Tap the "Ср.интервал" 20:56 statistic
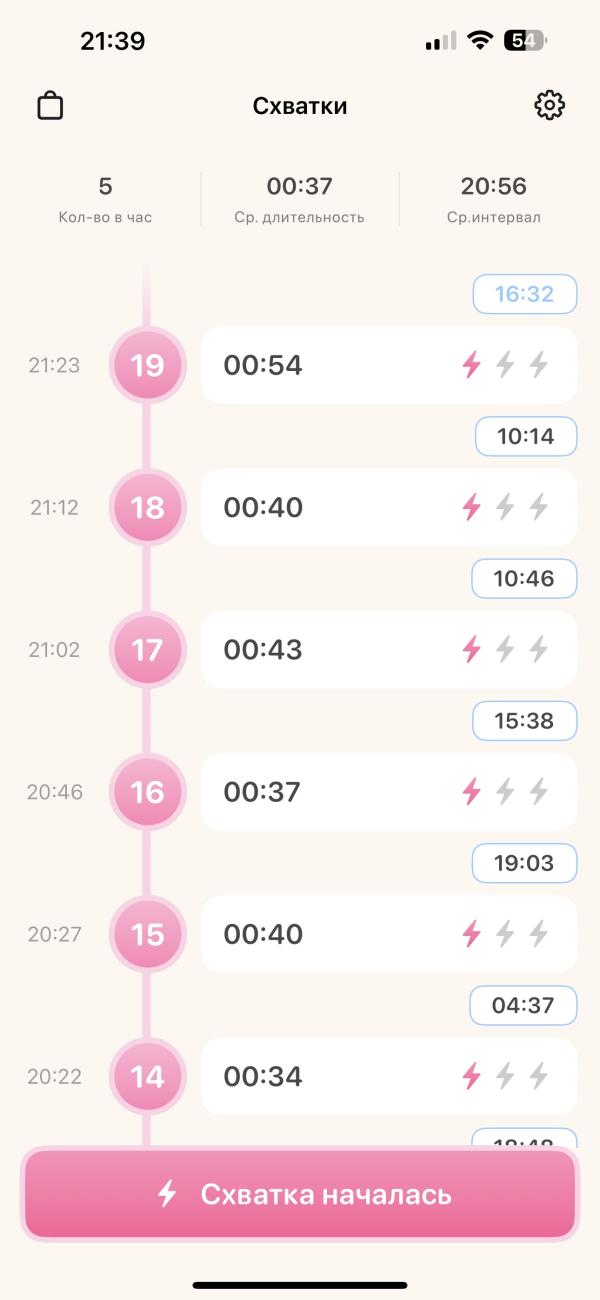600x1300 pixels. point(493,198)
